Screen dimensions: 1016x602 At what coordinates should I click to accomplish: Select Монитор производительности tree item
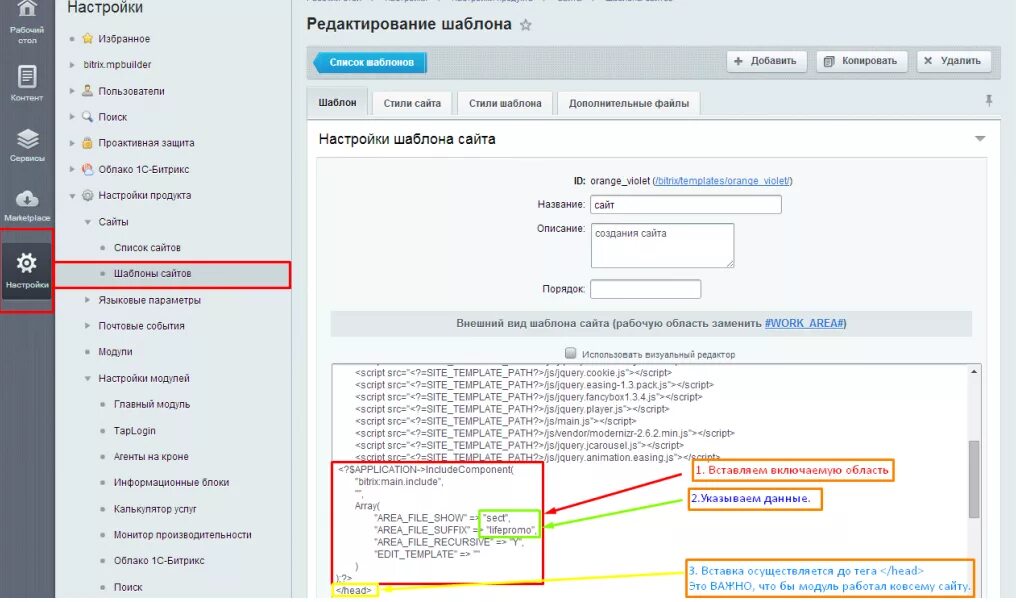tap(182, 535)
